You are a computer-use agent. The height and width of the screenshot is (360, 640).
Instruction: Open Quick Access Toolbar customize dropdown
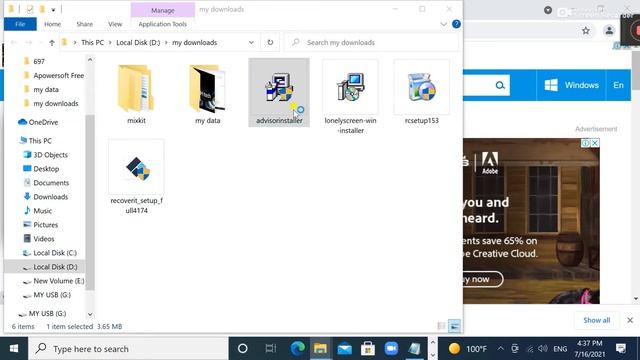(53, 9)
